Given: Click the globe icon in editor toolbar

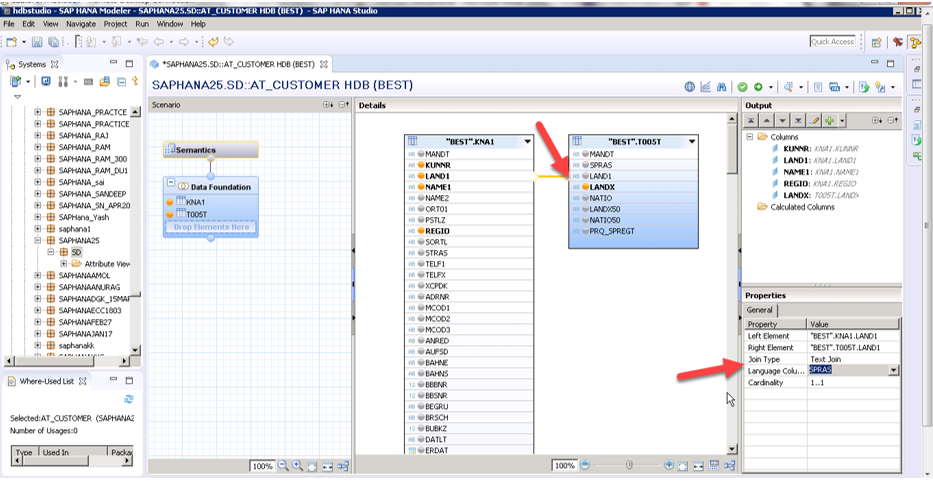Looking at the screenshot, I should tap(690, 87).
